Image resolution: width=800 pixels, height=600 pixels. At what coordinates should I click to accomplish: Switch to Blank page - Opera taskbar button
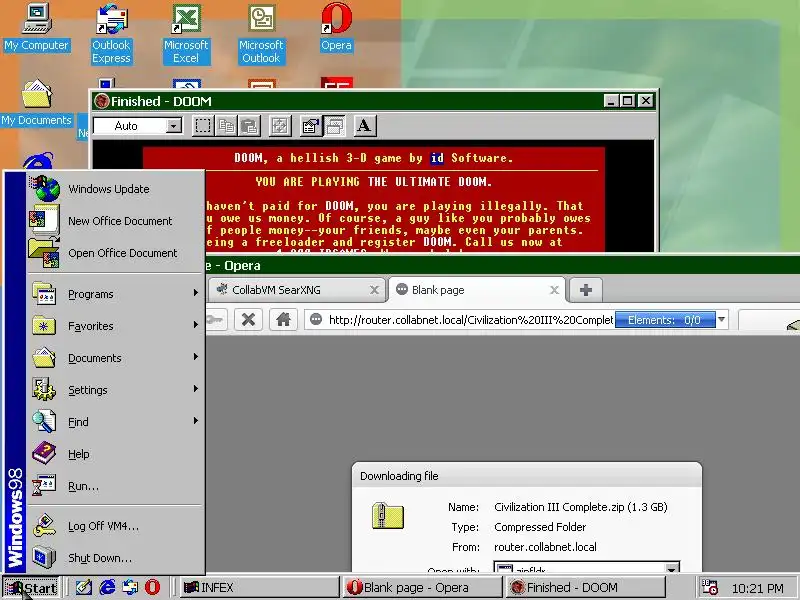[x=422, y=588]
